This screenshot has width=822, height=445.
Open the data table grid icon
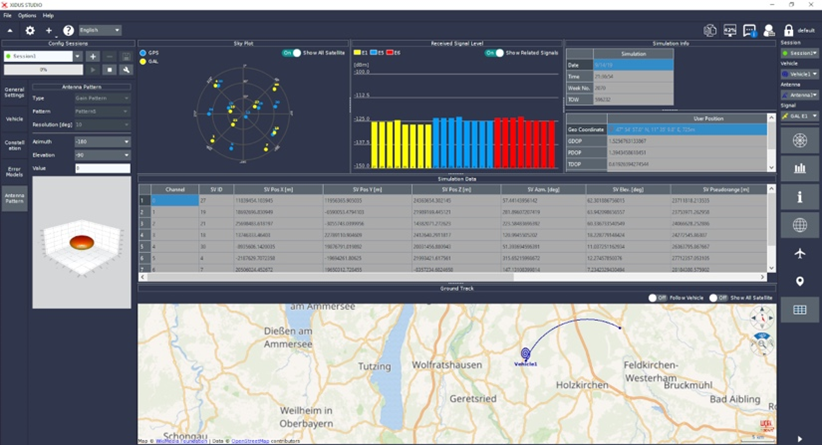[799, 310]
